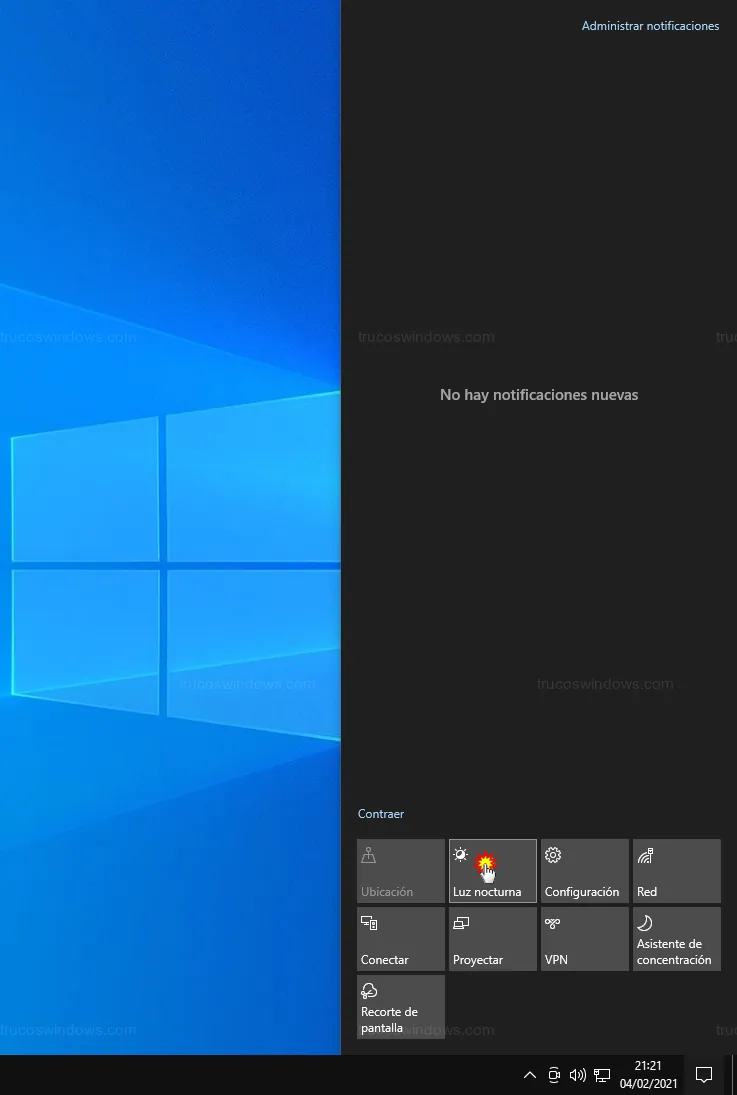The height and width of the screenshot is (1095, 737).
Task: Expand hidden tray icons with the chevron
Action: point(530,1075)
